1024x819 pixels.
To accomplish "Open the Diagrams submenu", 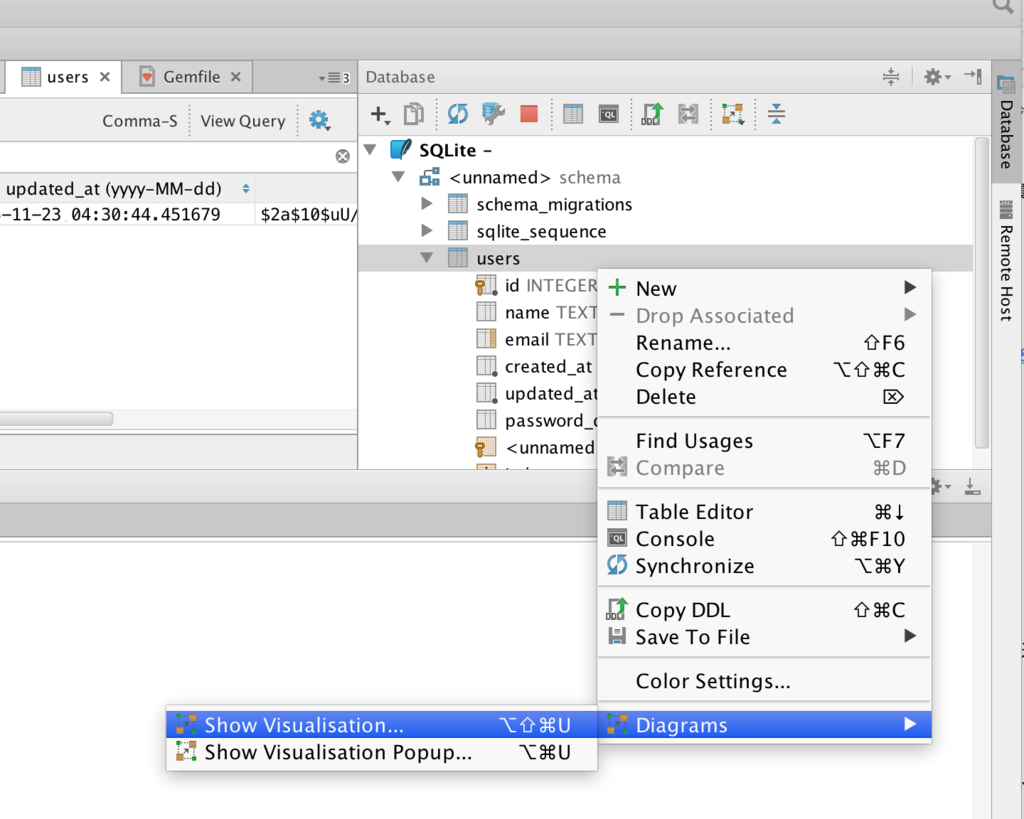I will (x=764, y=725).
